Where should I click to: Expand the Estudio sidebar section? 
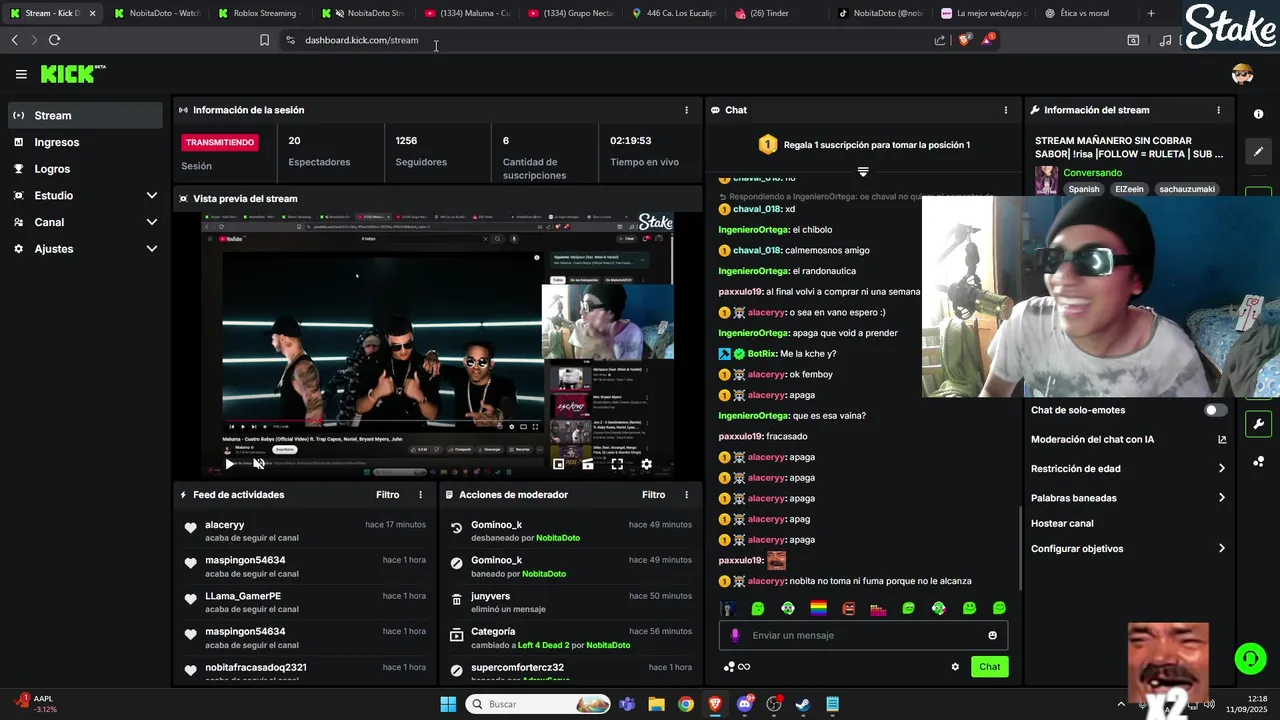tap(85, 195)
